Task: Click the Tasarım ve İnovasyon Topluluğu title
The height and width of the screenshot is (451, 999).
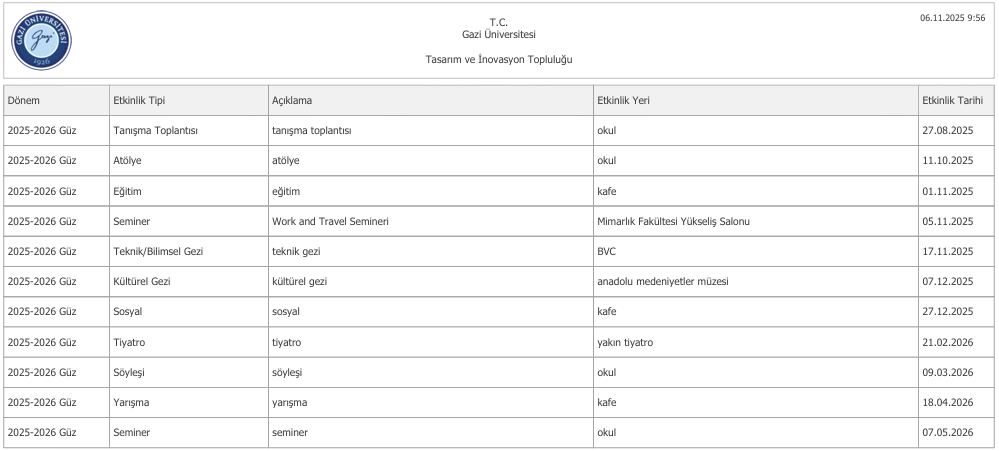Action: [x=499, y=59]
